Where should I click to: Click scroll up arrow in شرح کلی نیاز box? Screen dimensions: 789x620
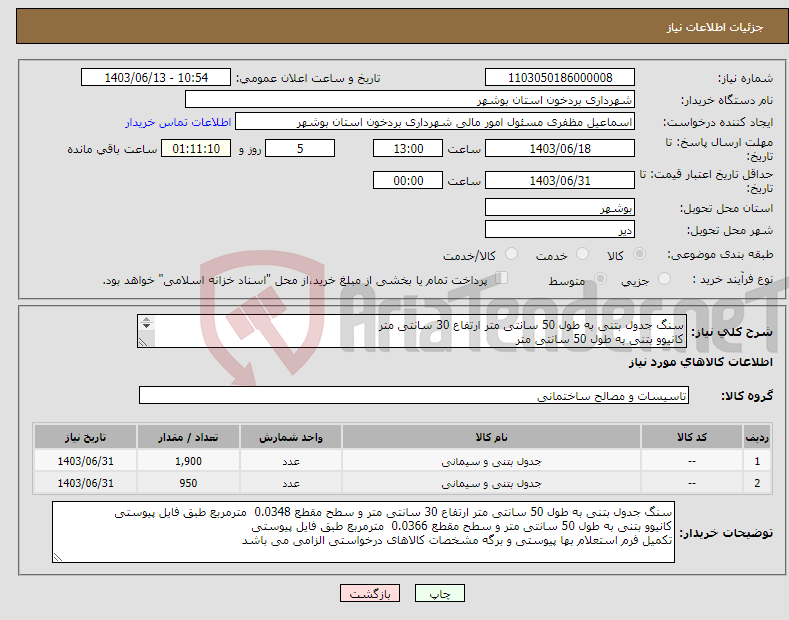(146, 319)
